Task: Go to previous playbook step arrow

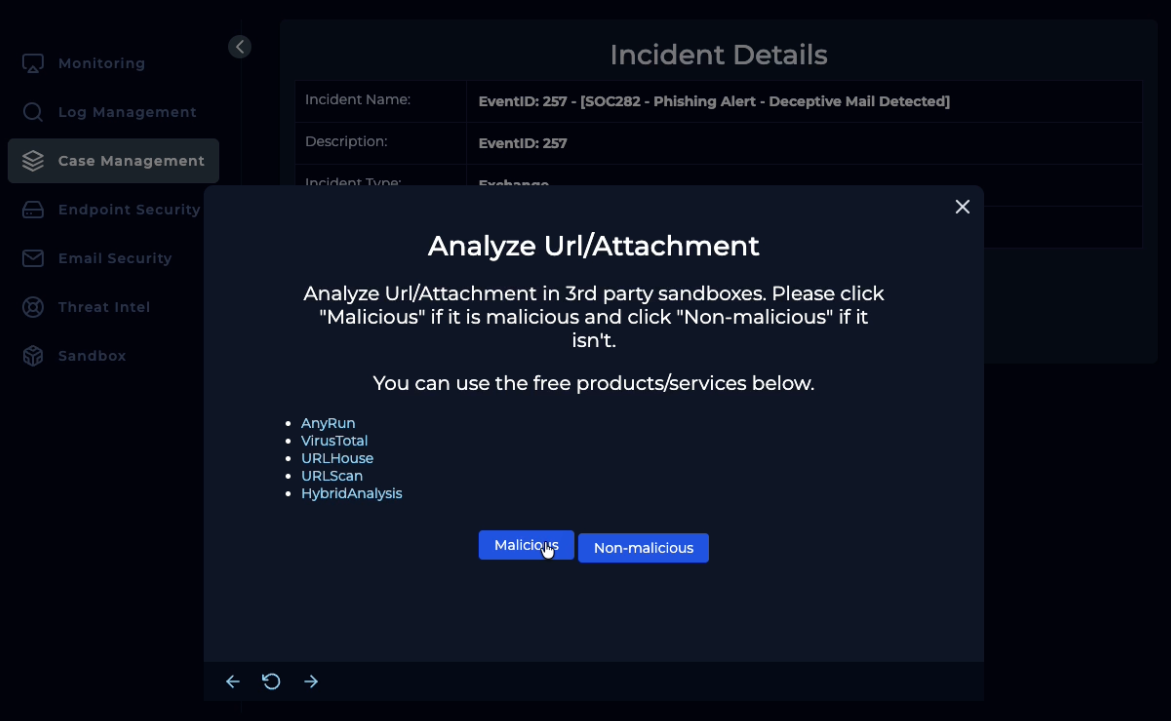Action: pos(233,682)
